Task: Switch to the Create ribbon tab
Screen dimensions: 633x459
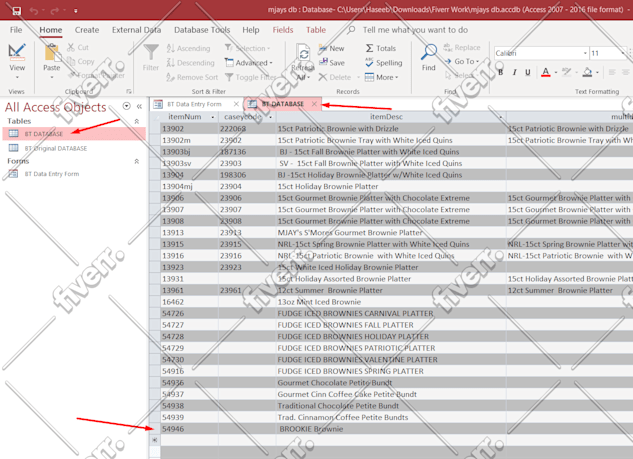Action: pyautogui.click(x=87, y=30)
